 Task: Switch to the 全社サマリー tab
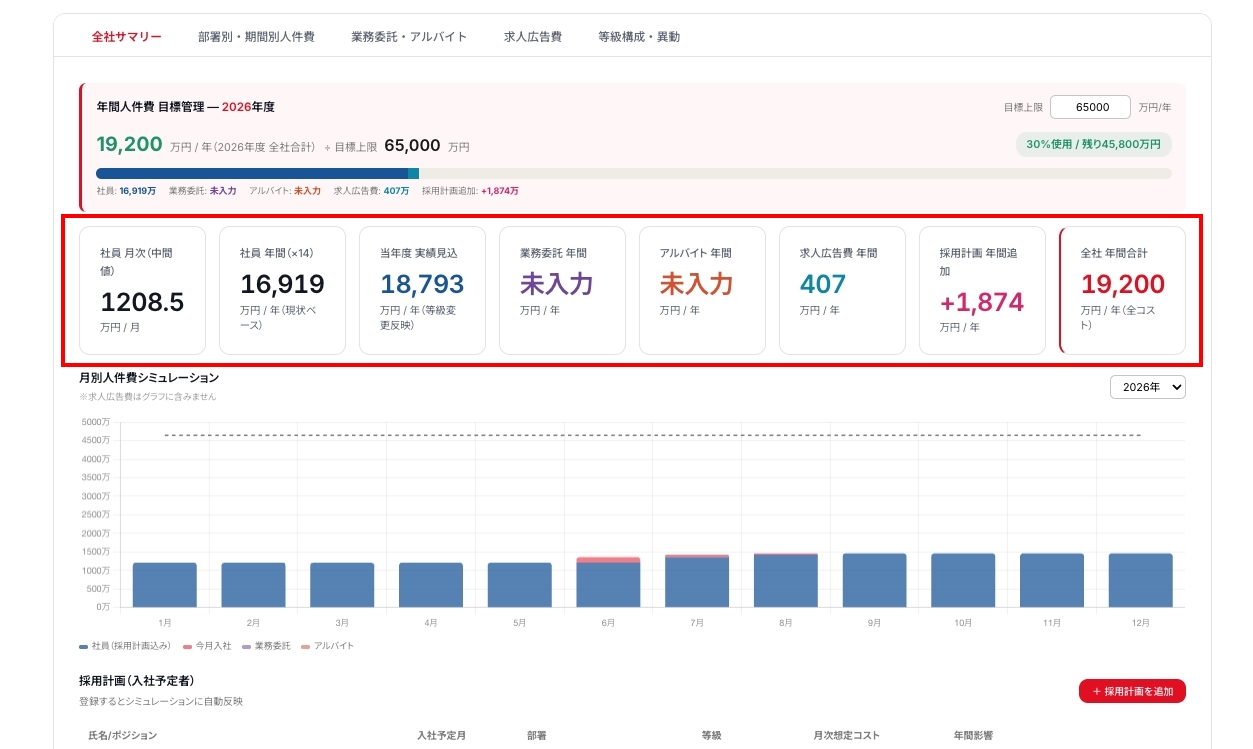[x=126, y=37]
